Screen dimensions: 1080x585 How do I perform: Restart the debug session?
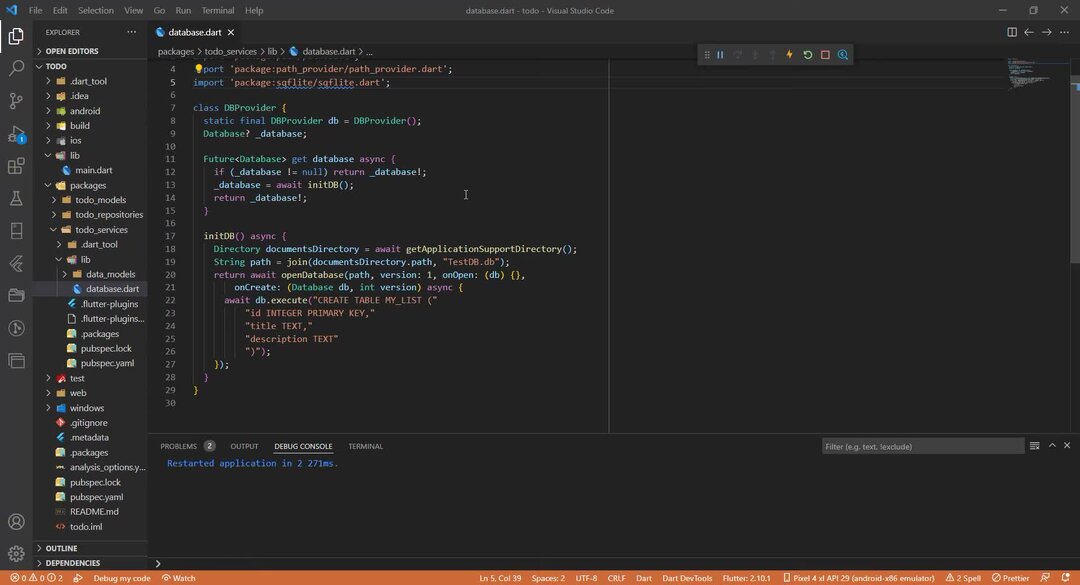[x=807, y=55]
